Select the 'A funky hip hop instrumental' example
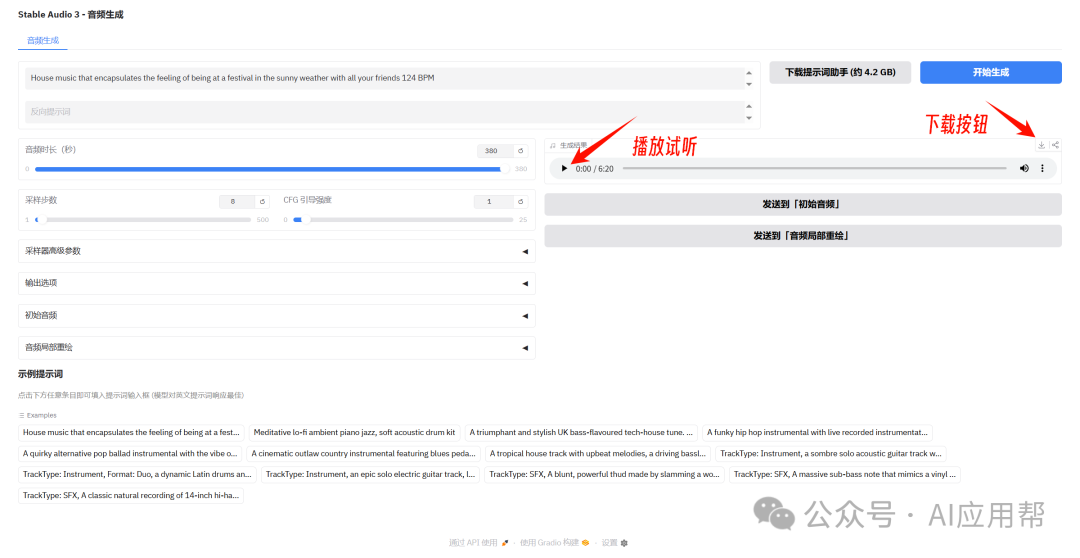The height and width of the screenshot is (558, 1080). pyautogui.click(x=817, y=433)
